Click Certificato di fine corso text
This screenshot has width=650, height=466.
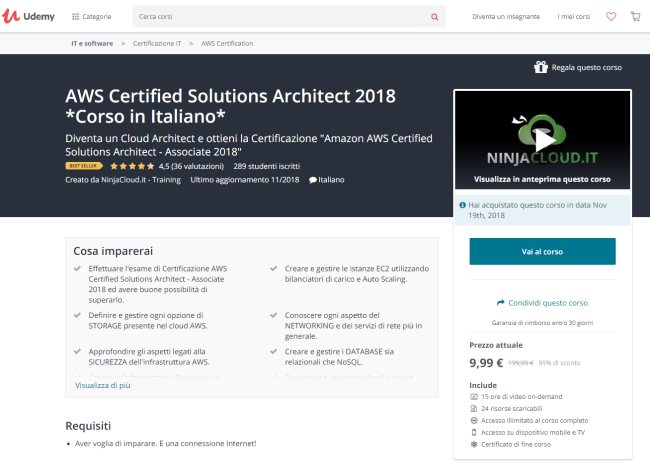coord(516,444)
